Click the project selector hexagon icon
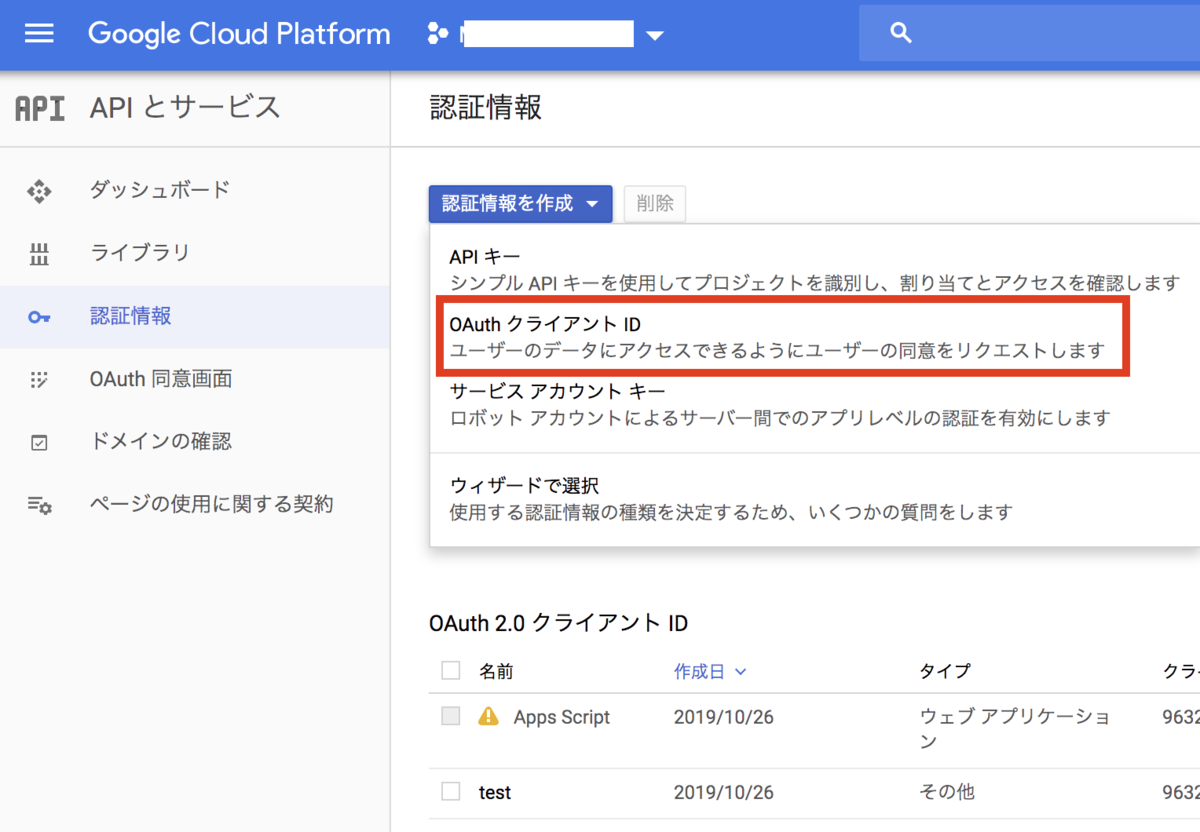Screen dimensions: 1200x832 pyautogui.click(x=437, y=34)
